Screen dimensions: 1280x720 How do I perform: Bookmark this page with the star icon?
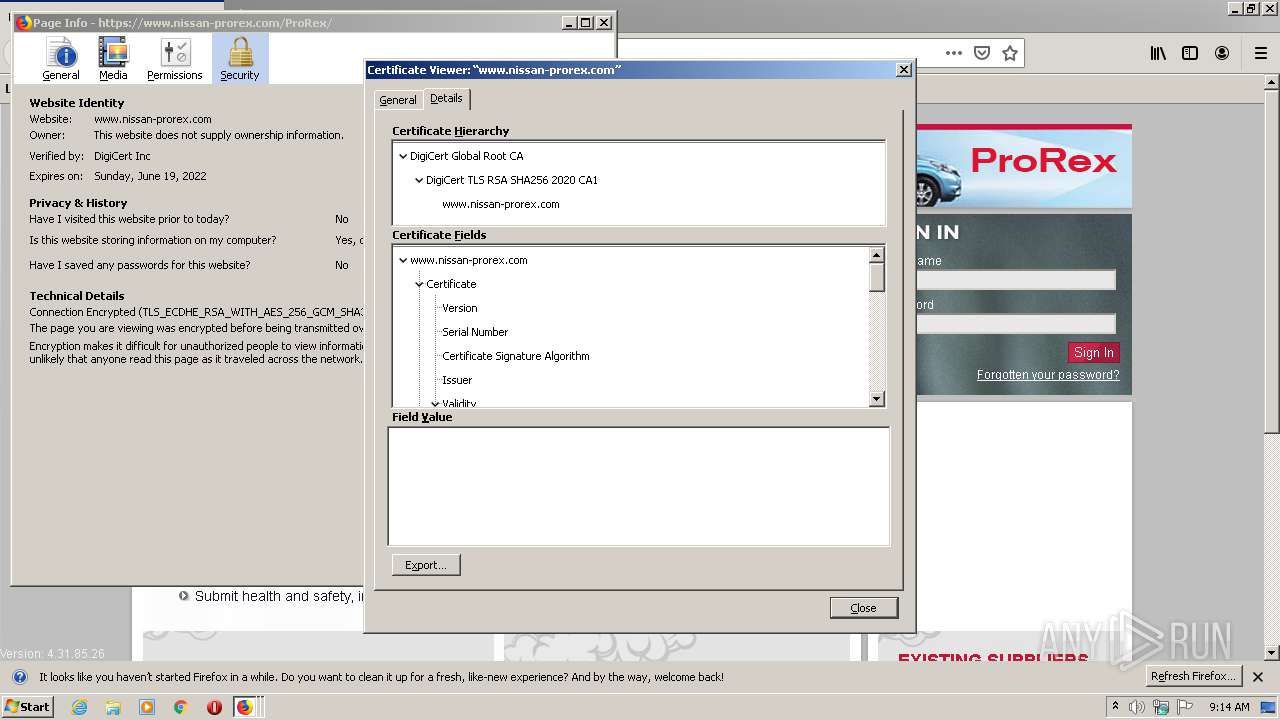pos(1010,53)
